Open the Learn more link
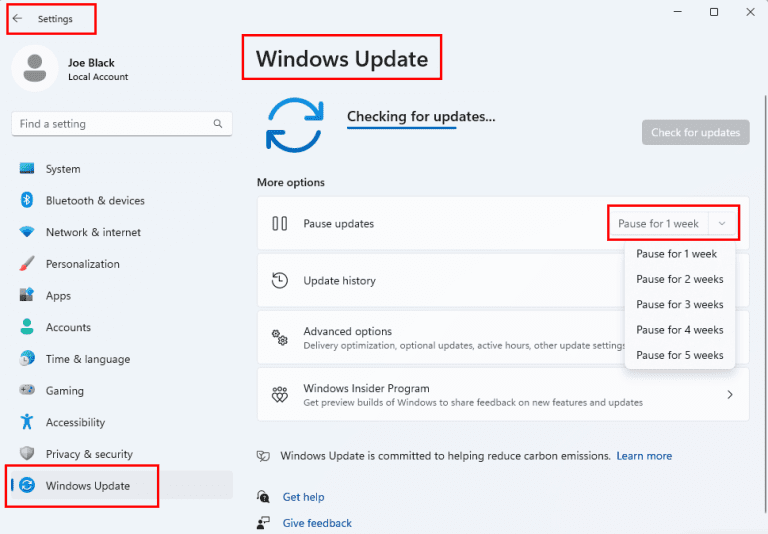 coord(644,456)
